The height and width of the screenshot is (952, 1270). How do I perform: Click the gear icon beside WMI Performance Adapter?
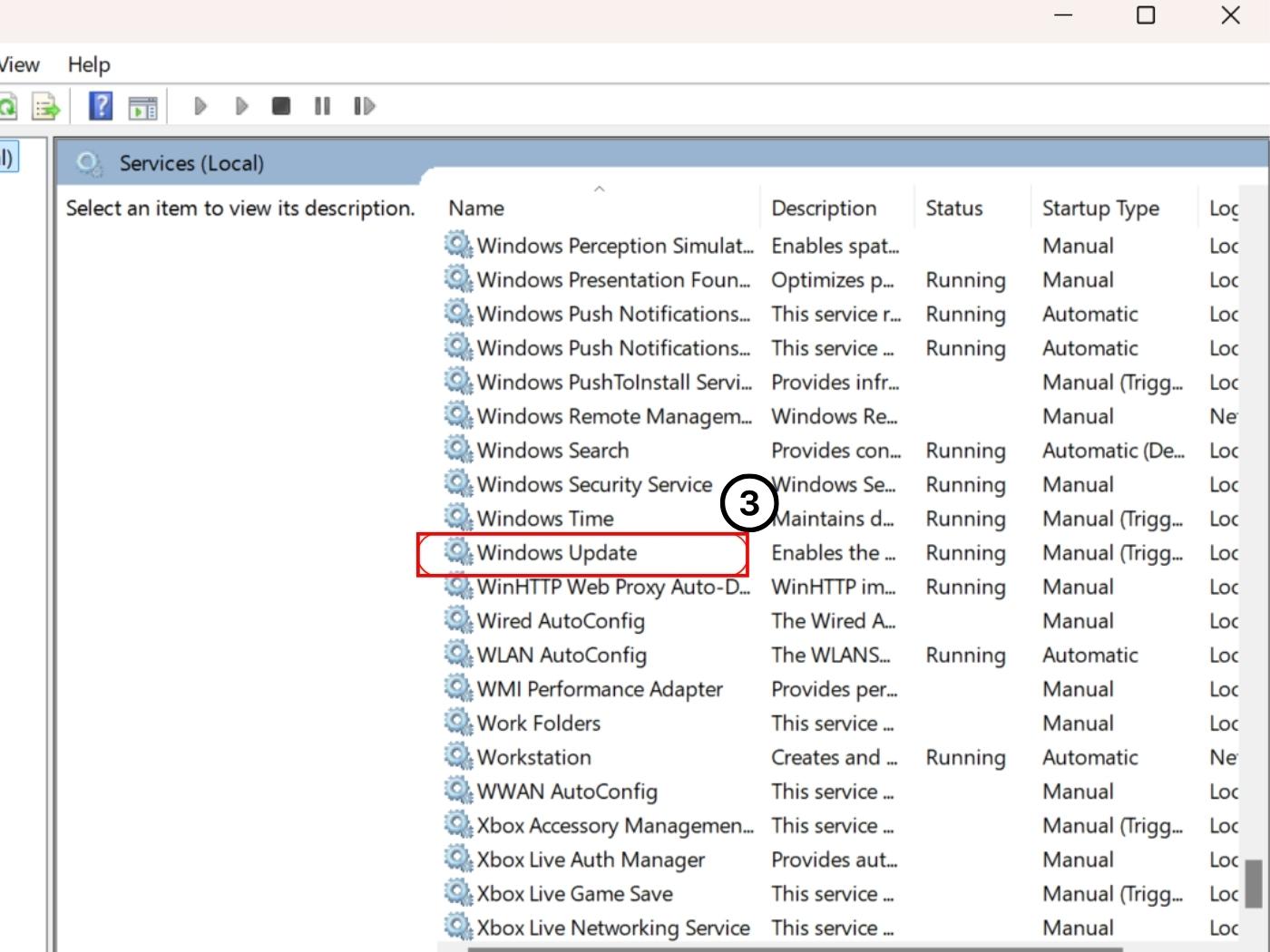click(x=458, y=688)
